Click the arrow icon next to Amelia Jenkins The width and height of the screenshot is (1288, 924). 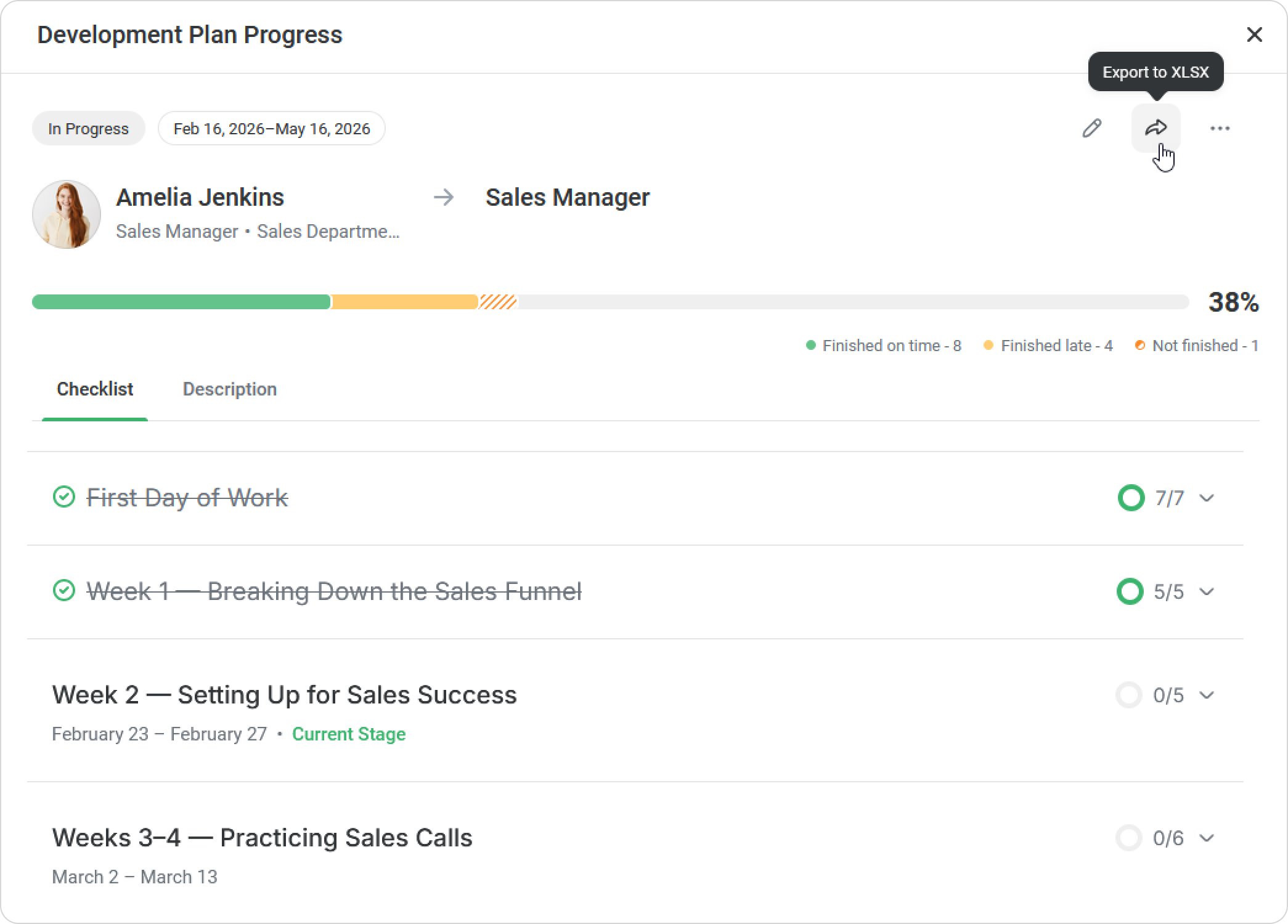[444, 198]
